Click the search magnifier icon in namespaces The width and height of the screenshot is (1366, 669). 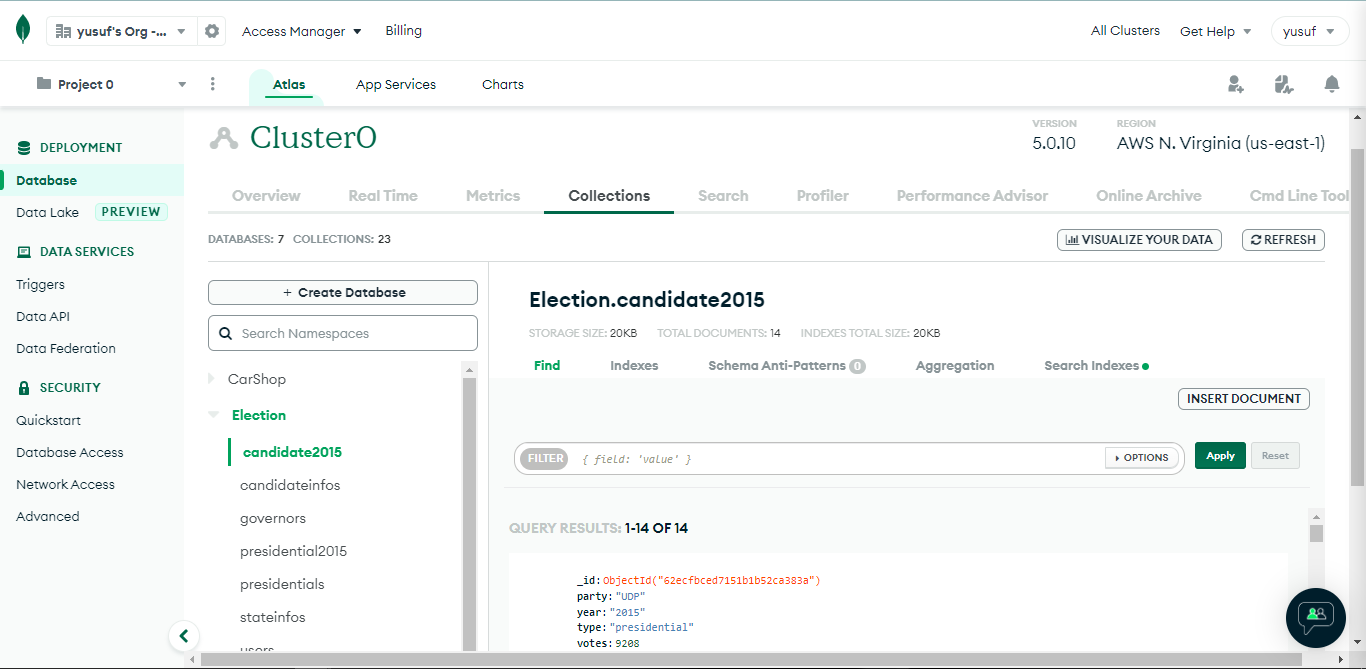[x=225, y=333]
